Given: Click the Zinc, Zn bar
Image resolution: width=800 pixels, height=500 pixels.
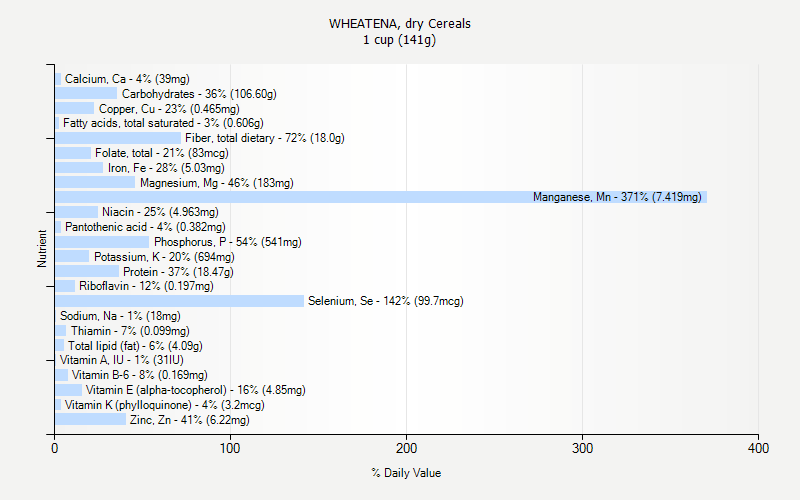Looking at the screenshot, I should [90, 420].
